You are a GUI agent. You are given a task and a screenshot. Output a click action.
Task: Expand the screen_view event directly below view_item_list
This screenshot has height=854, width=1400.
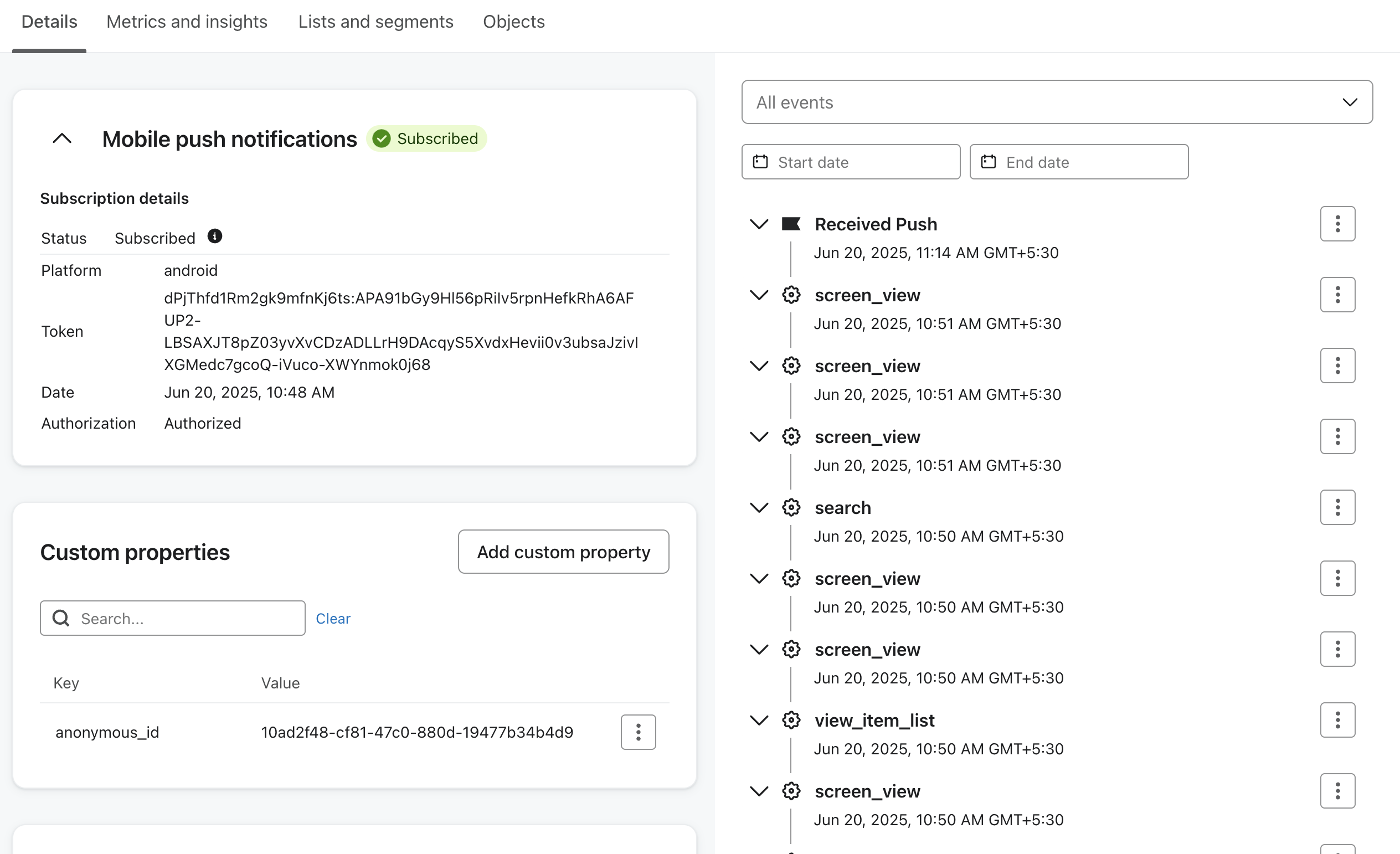pos(759,791)
